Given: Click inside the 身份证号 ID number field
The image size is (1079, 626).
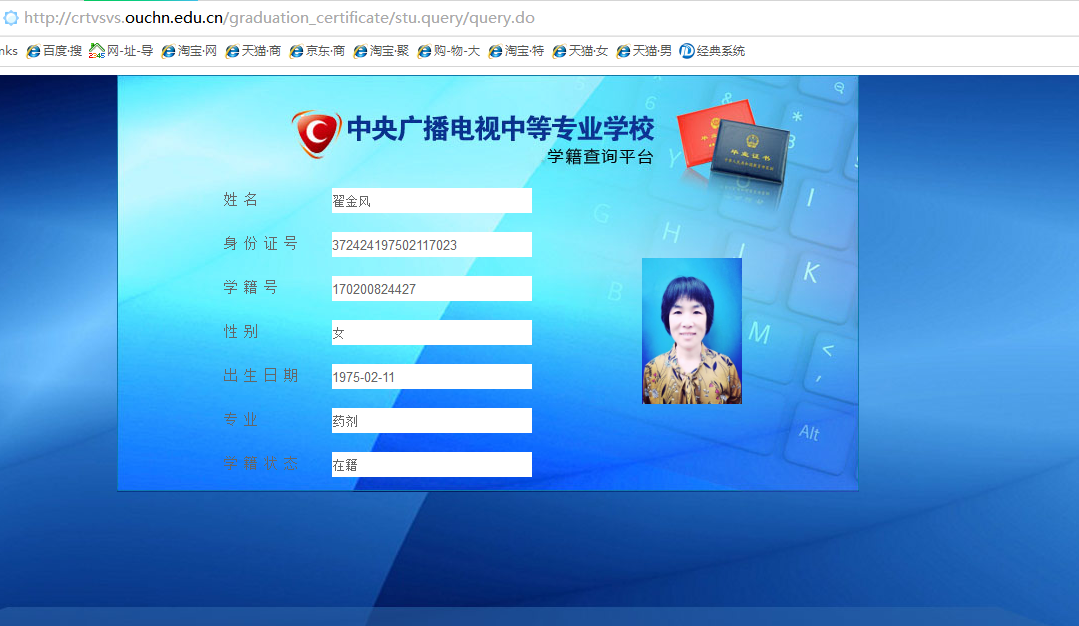Looking at the screenshot, I should tap(430, 244).
